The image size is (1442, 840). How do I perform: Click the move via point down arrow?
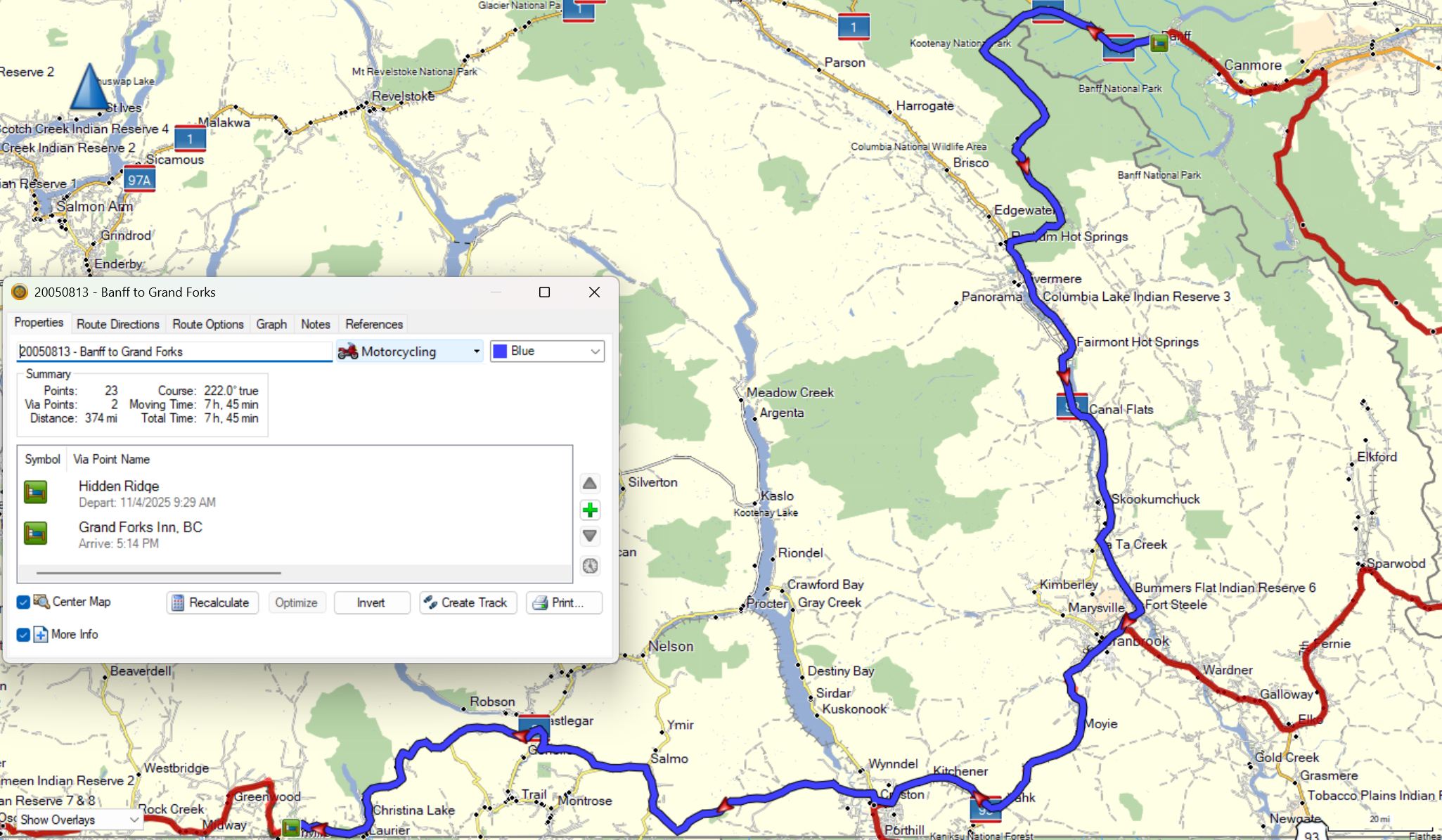point(590,536)
